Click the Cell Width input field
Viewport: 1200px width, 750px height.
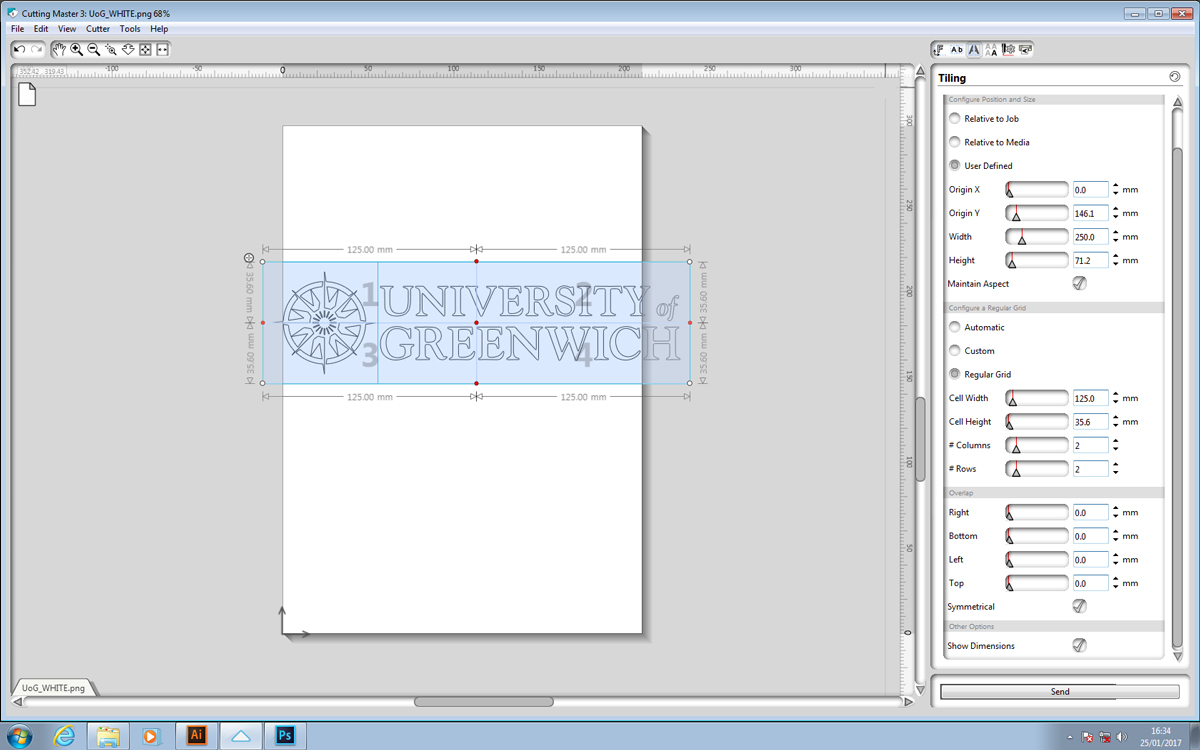[x=1090, y=398]
